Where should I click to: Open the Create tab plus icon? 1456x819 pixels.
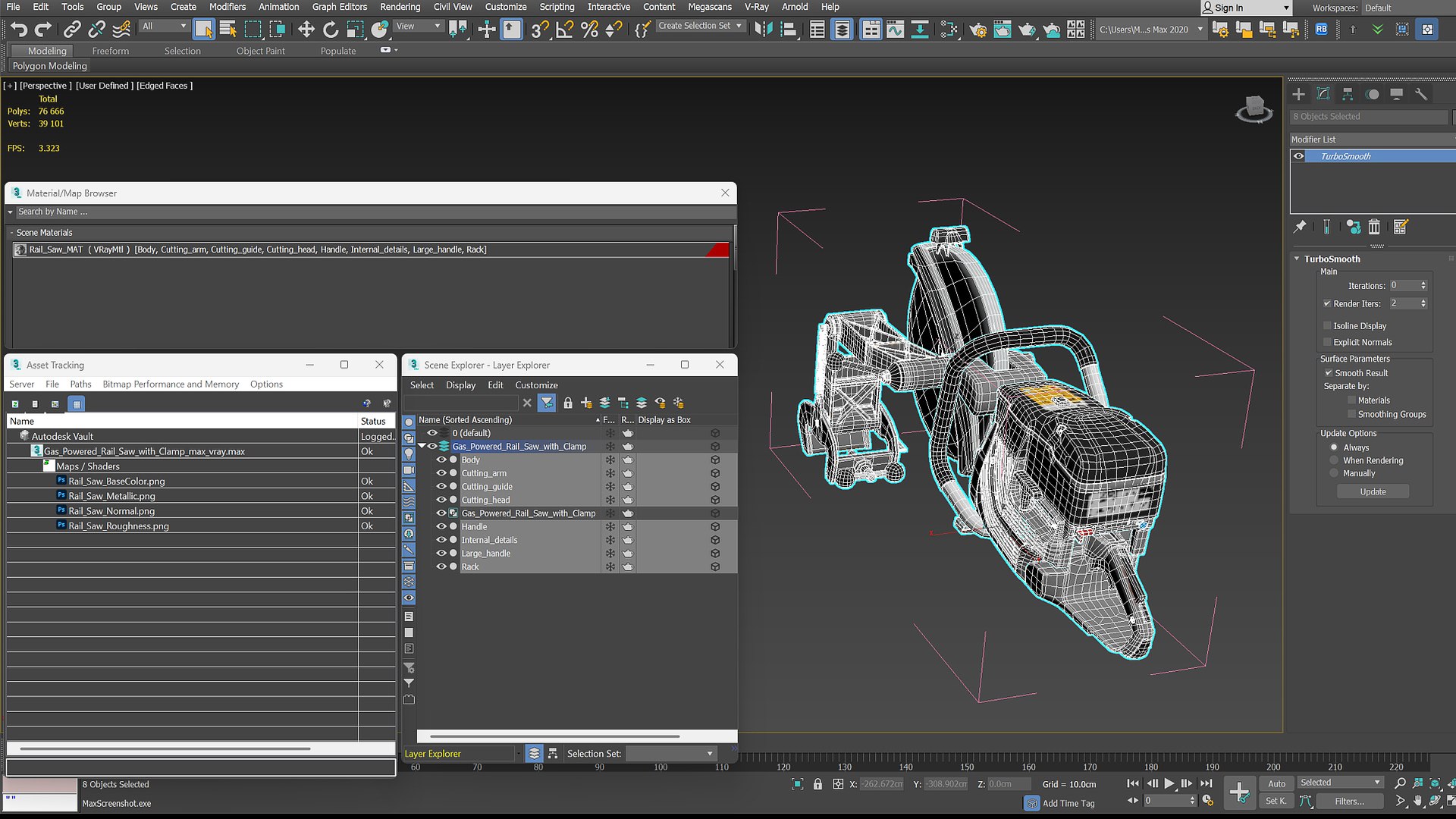(x=1299, y=94)
